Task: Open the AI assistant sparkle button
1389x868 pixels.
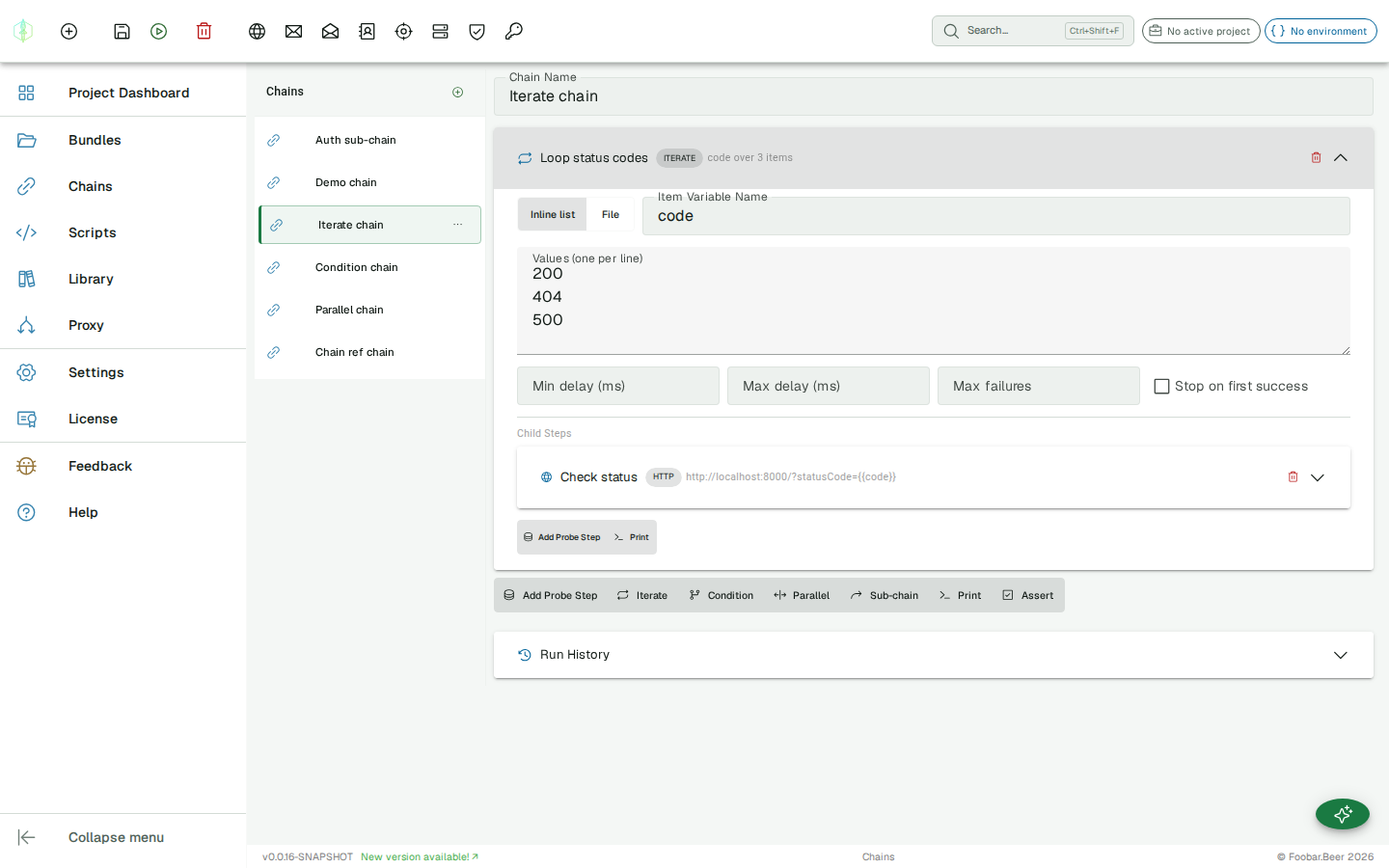Action: [1343, 814]
